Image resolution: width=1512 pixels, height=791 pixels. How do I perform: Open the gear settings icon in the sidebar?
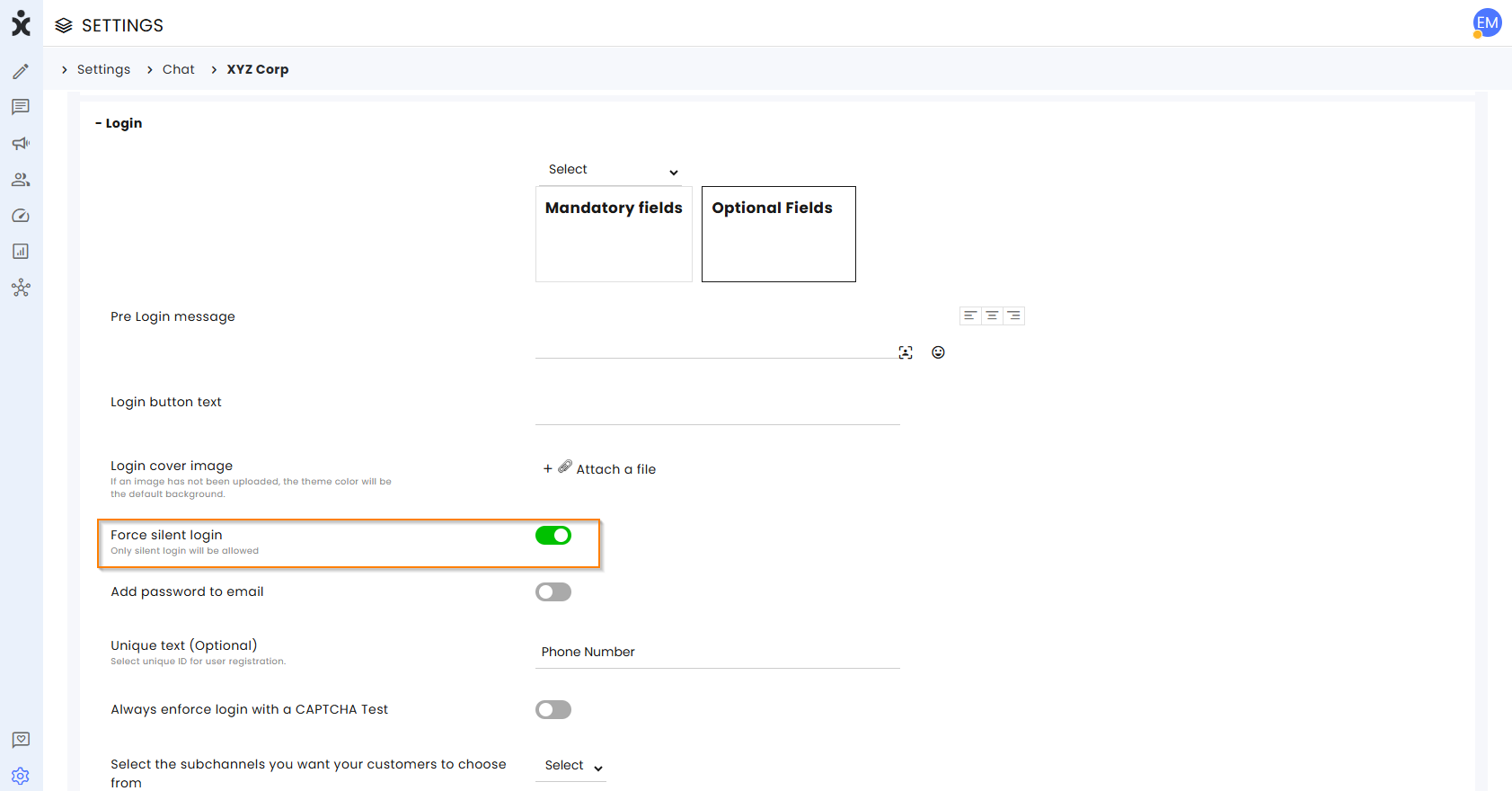(21, 776)
